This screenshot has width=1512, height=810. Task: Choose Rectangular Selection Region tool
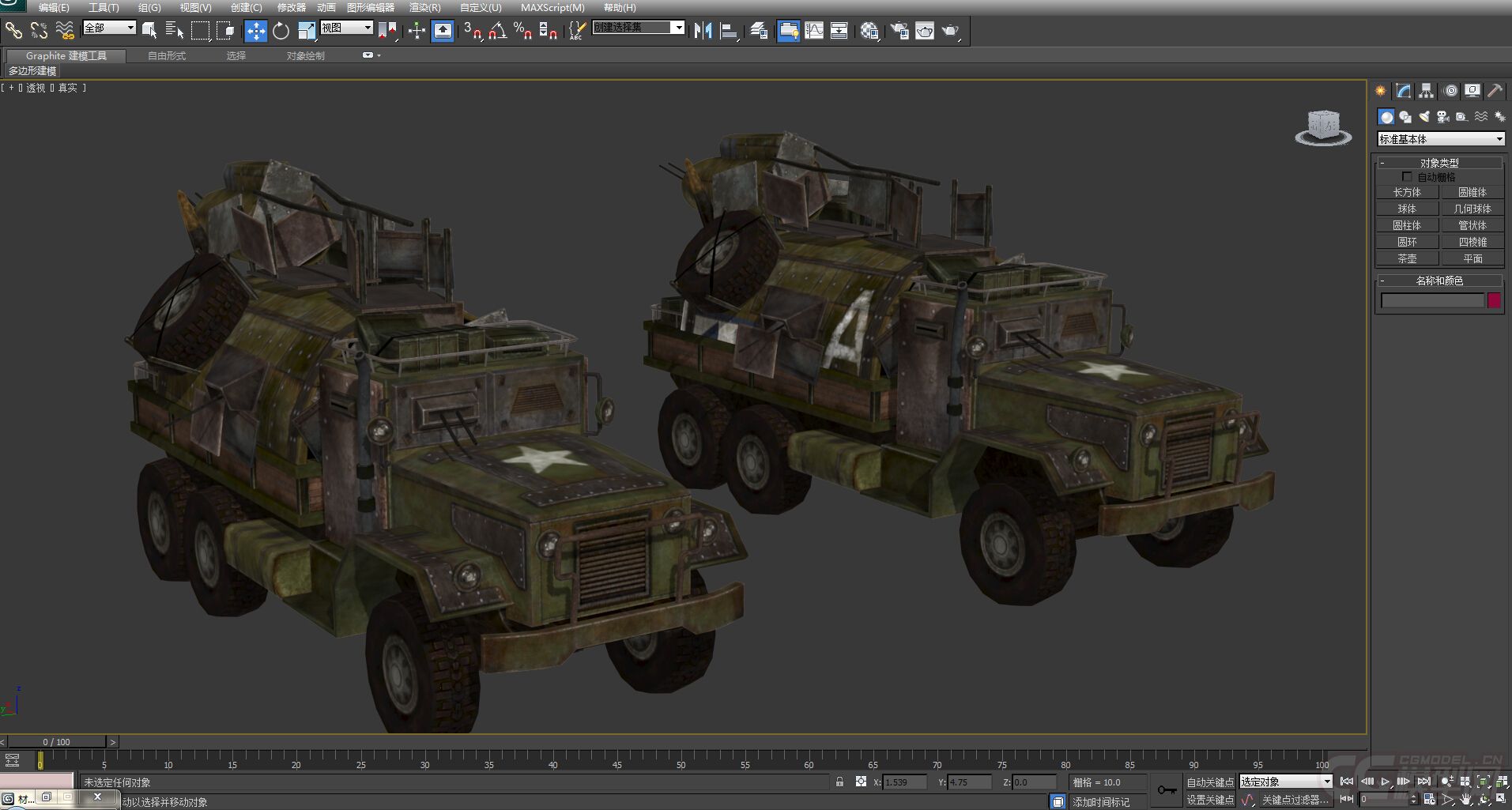[200, 31]
